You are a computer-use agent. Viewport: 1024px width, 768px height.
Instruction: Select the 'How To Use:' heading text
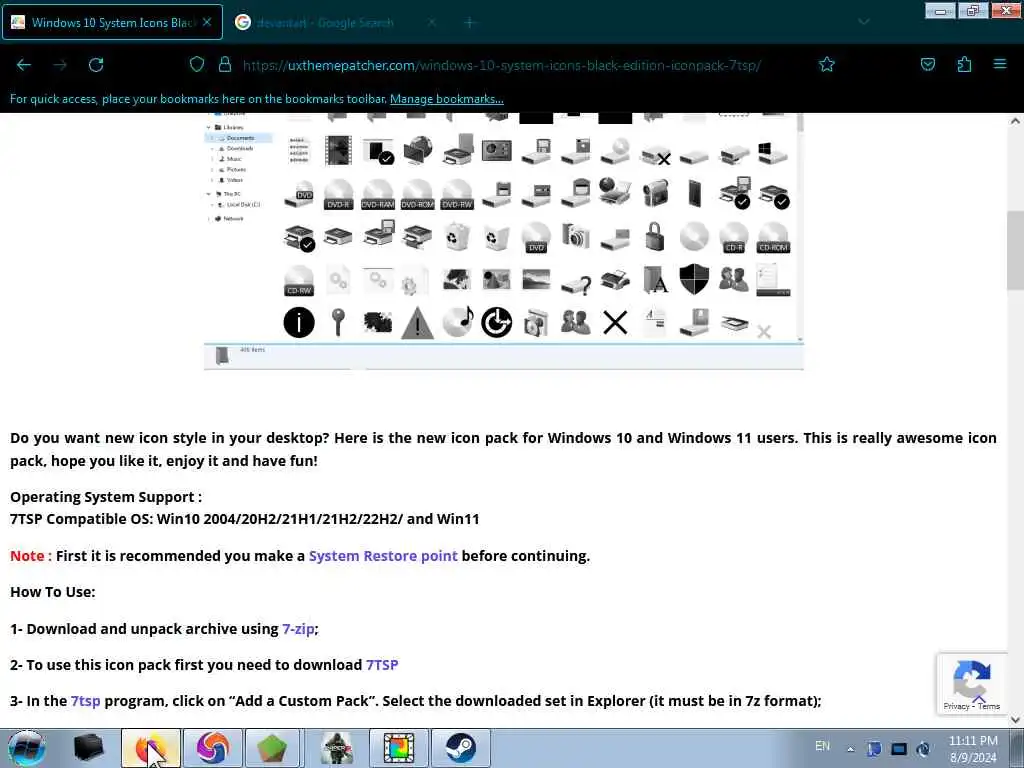[53, 592]
